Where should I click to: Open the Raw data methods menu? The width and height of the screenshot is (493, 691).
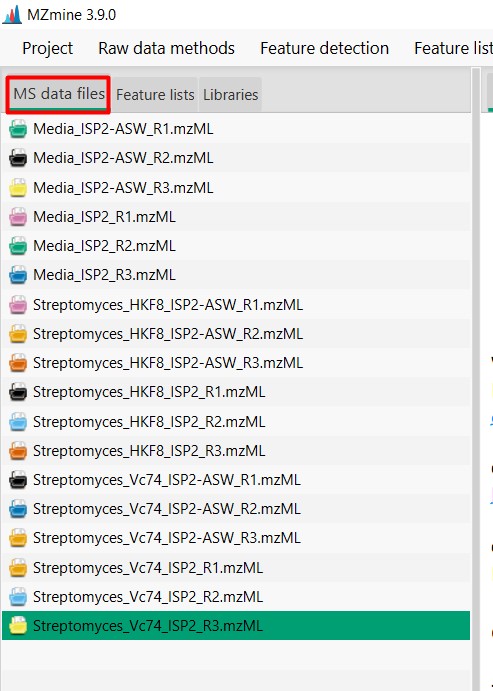(167, 48)
